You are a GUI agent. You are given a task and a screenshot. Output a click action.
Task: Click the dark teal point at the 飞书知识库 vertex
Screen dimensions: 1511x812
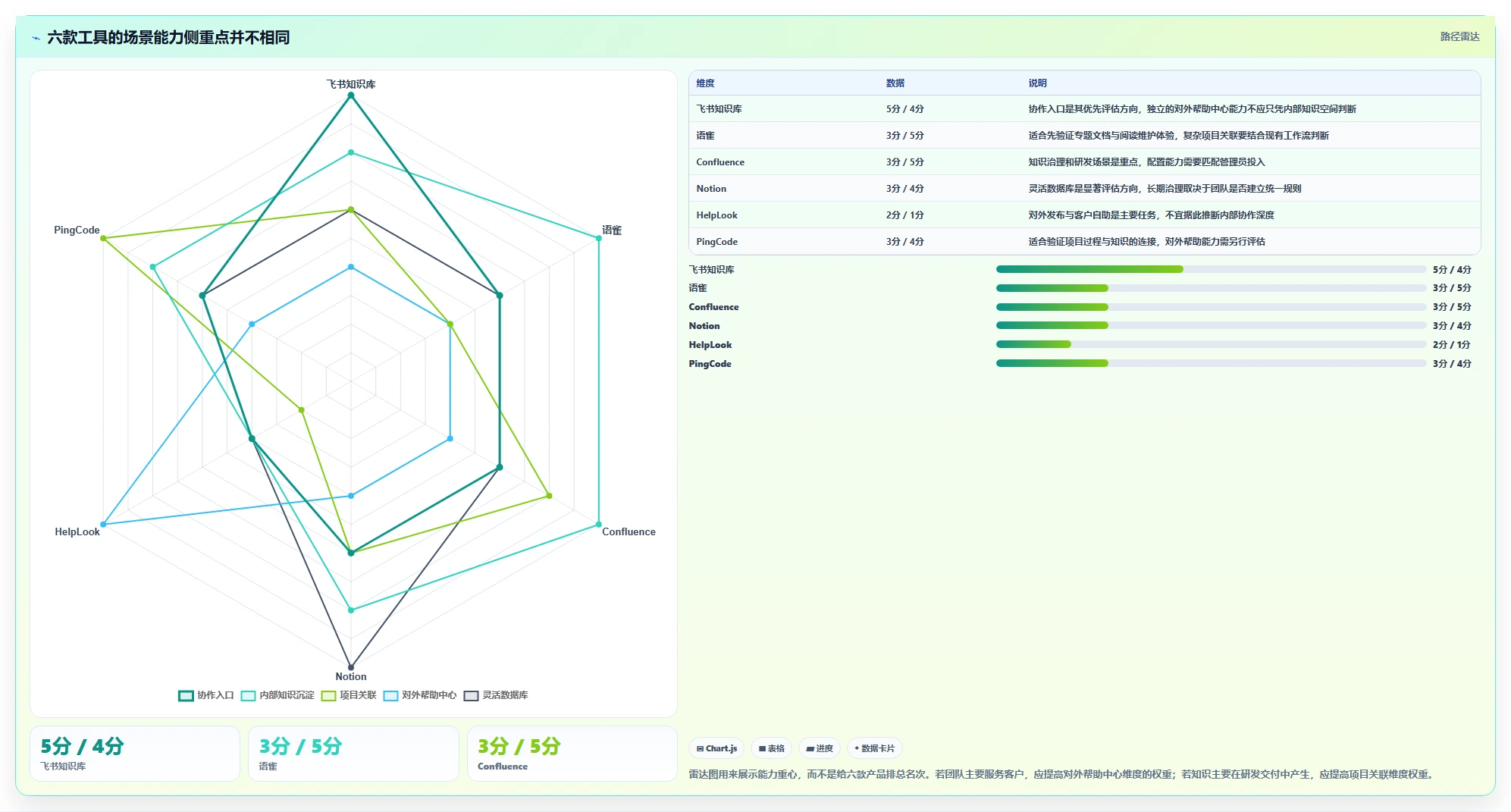click(350, 96)
